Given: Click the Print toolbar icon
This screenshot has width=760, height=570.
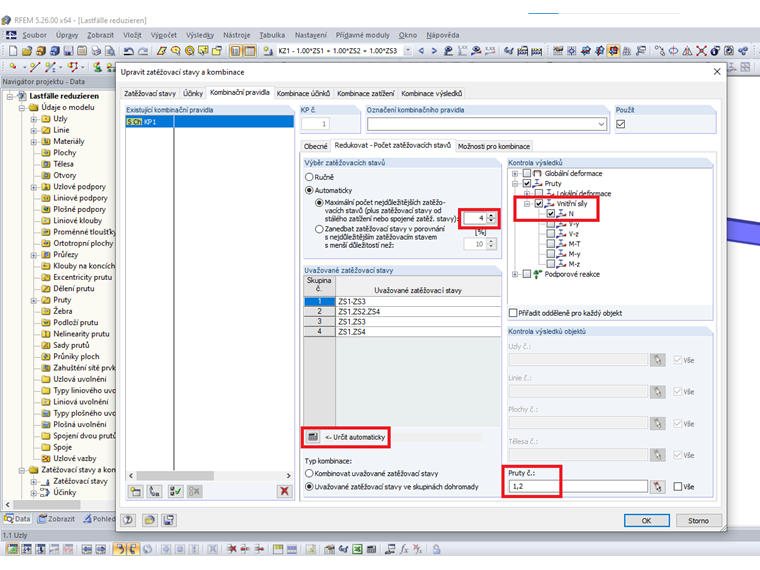Looking at the screenshot, I should (96, 51).
